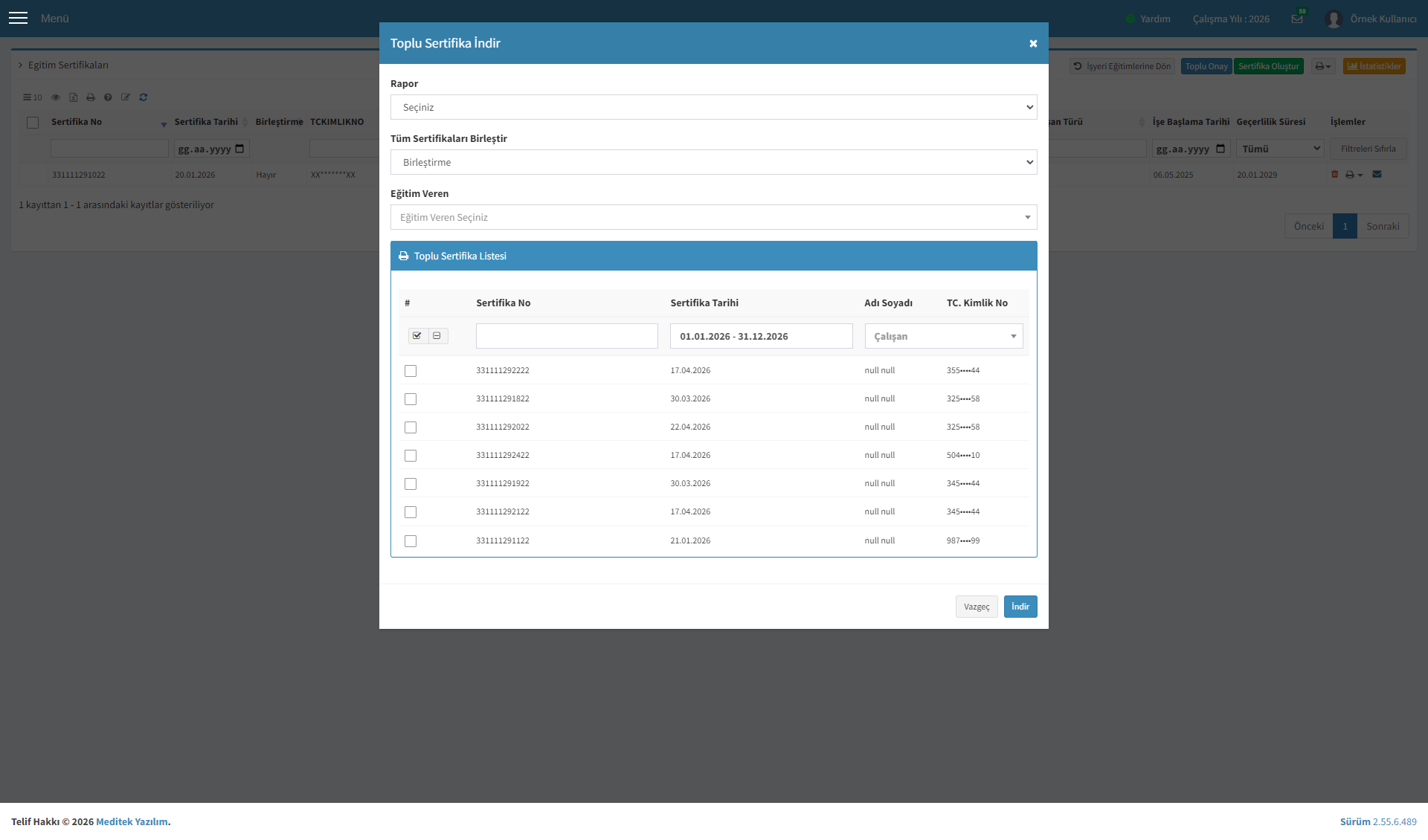Image resolution: width=1428 pixels, height=840 pixels.
Task: Click the Excel export icon
Action: pyautogui.click(x=74, y=97)
